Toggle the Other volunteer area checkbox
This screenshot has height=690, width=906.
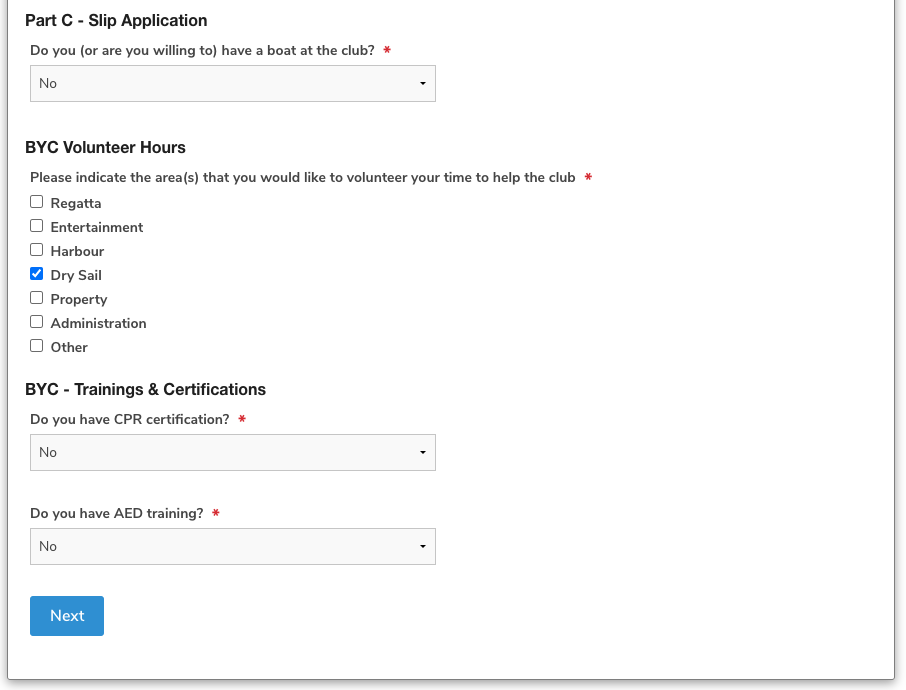(x=37, y=346)
